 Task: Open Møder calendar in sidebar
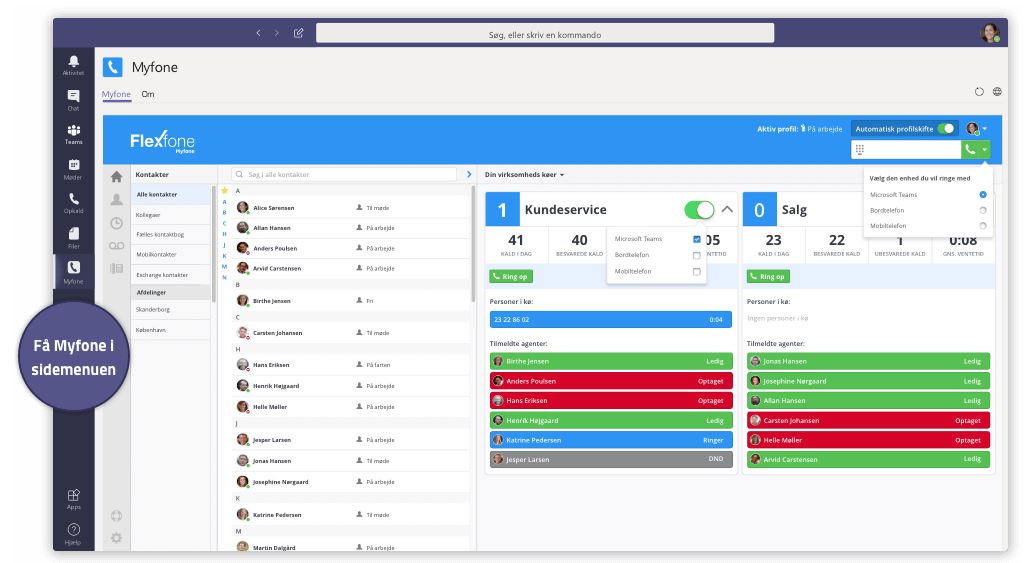coord(74,169)
